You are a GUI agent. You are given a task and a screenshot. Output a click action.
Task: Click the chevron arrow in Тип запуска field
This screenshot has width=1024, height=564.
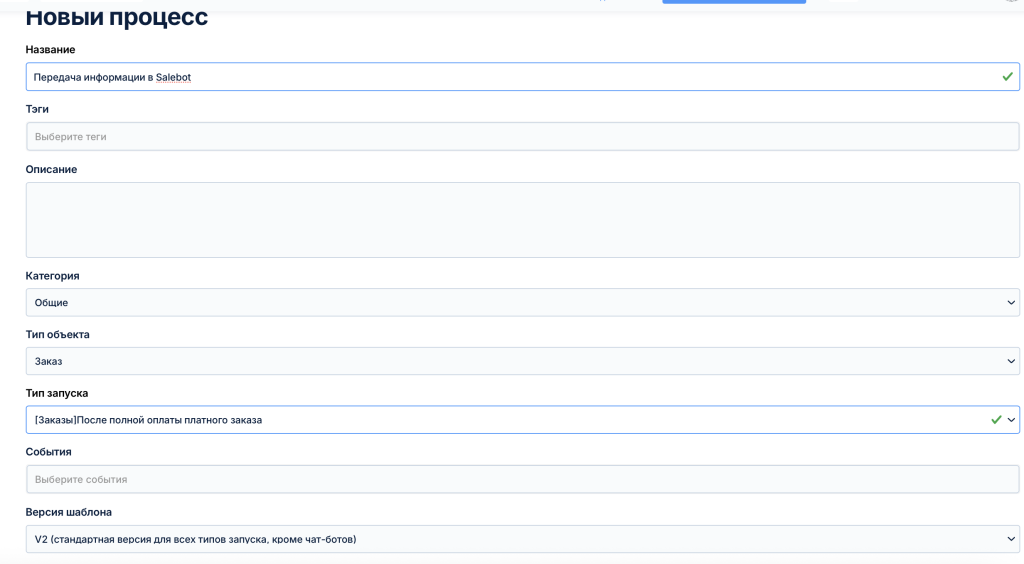click(x=1011, y=420)
